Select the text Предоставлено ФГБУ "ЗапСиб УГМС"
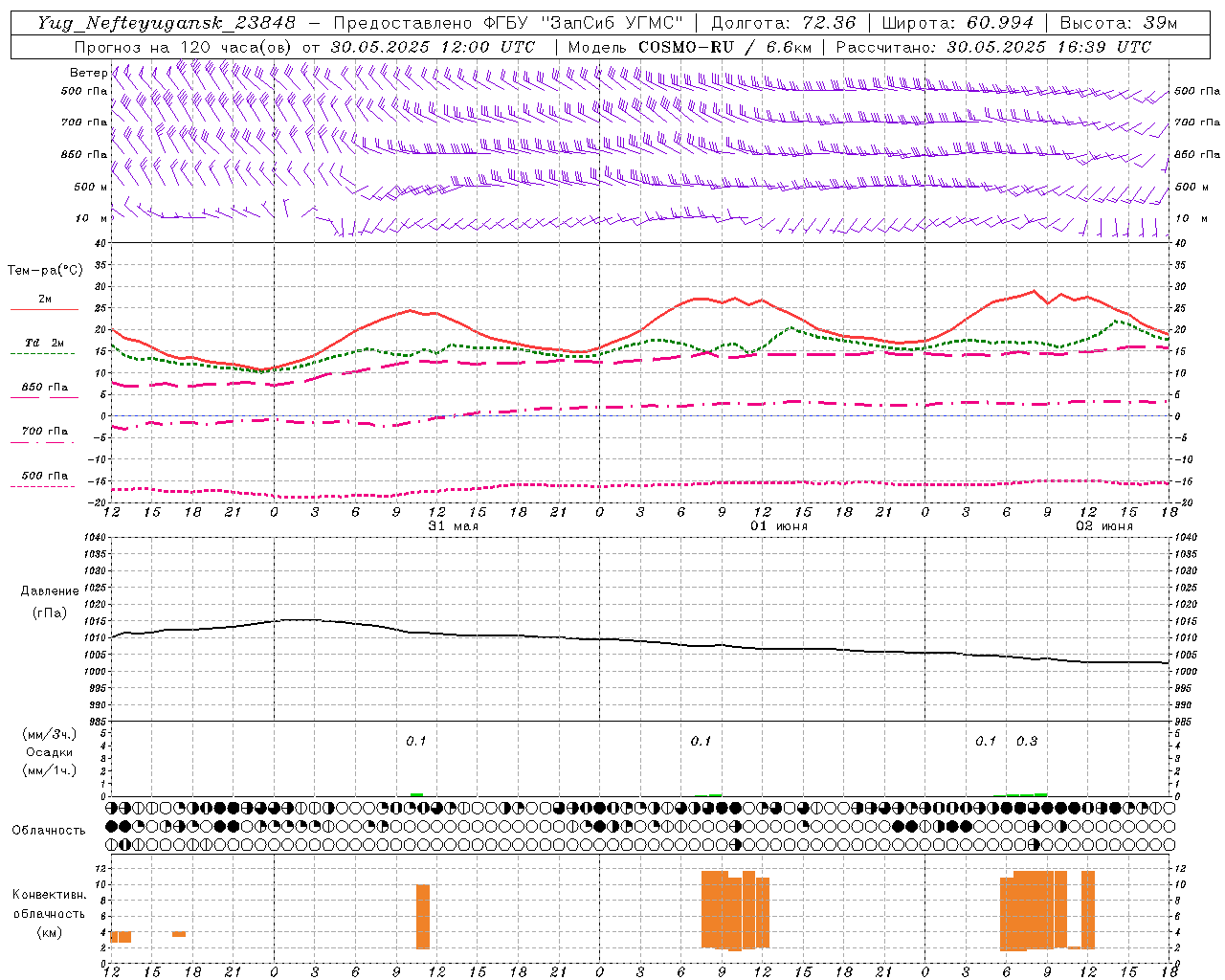1225x980 pixels. tap(508, 23)
